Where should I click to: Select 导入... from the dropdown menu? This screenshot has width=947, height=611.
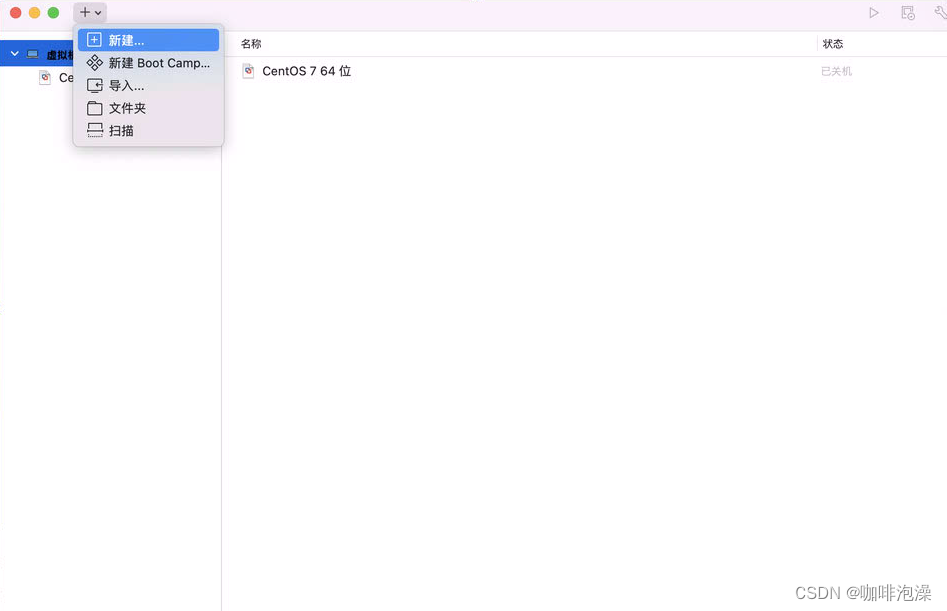coord(148,86)
